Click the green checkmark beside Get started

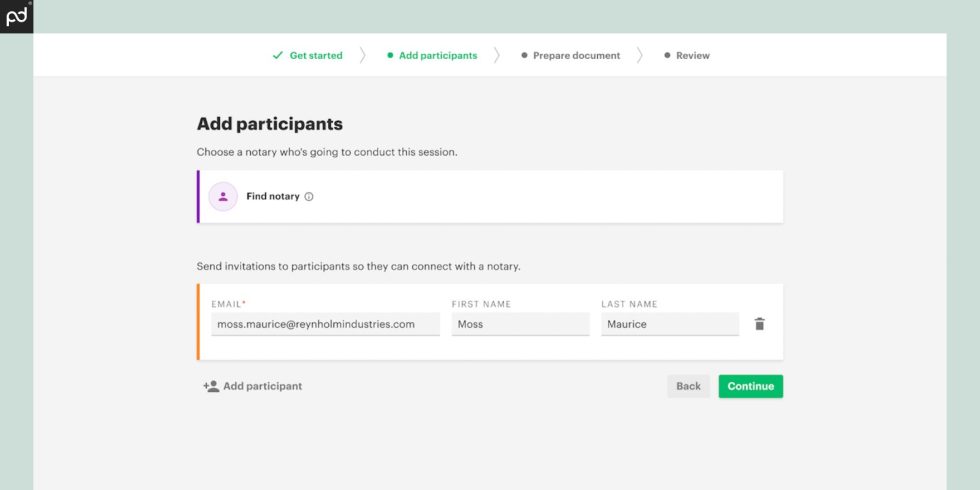coord(278,56)
